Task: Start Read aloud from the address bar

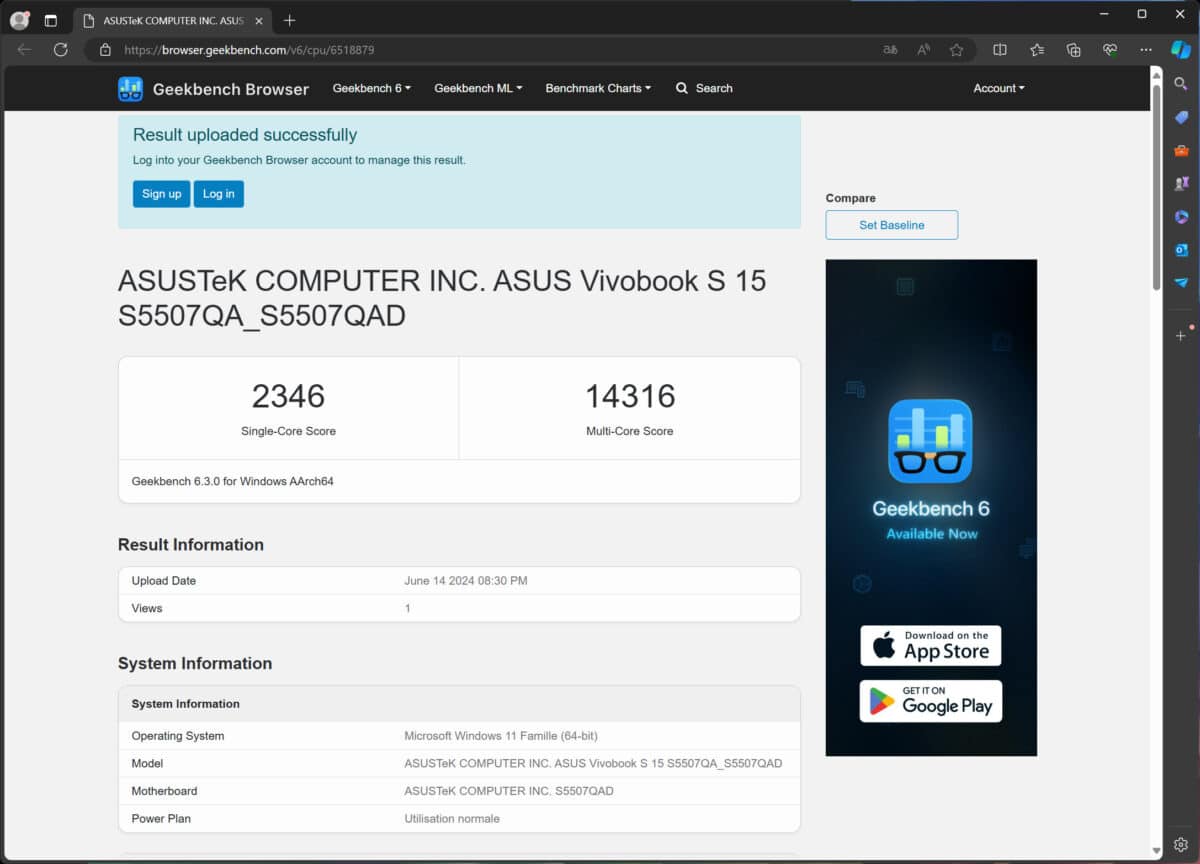Action: click(x=924, y=49)
